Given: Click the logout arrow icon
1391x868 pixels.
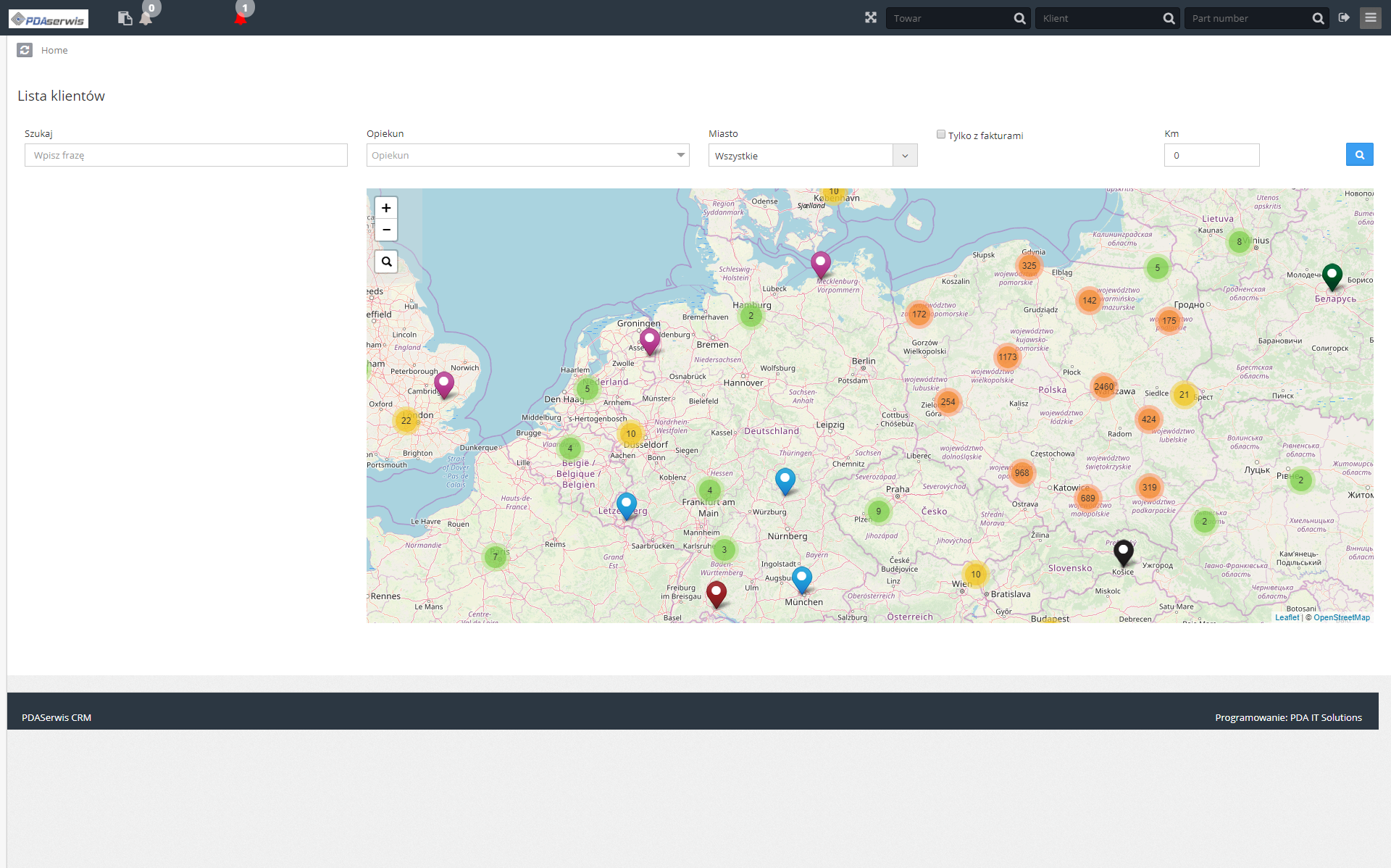Looking at the screenshot, I should [x=1344, y=17].
